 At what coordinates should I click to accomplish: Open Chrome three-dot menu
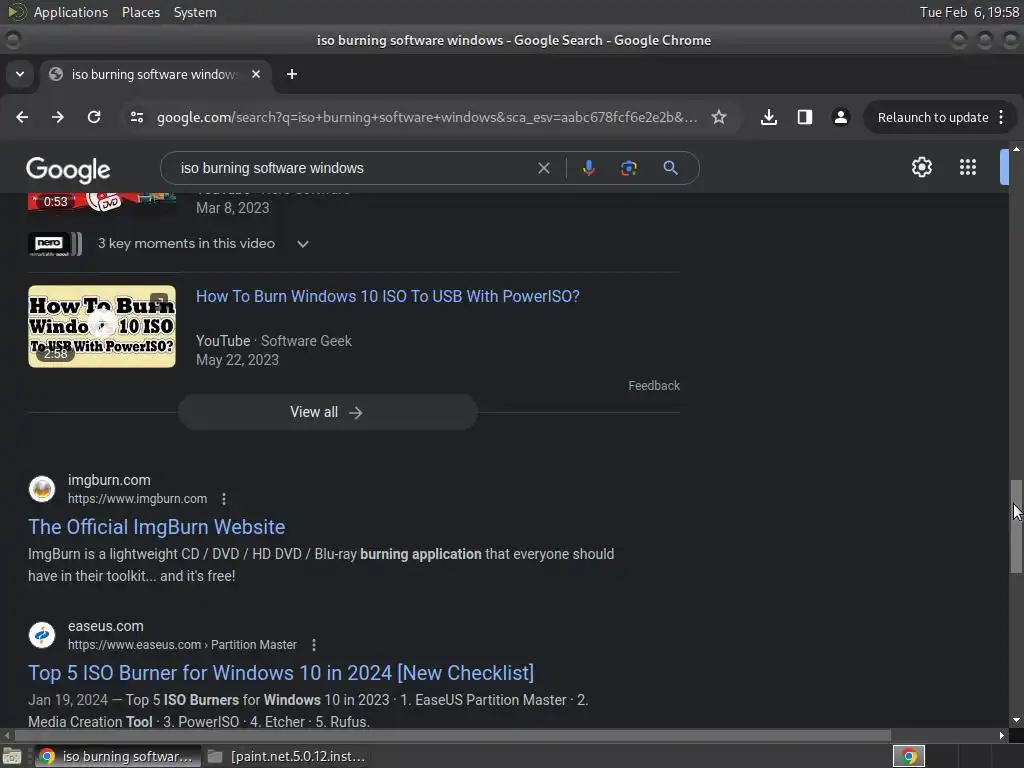(1001, 117)
